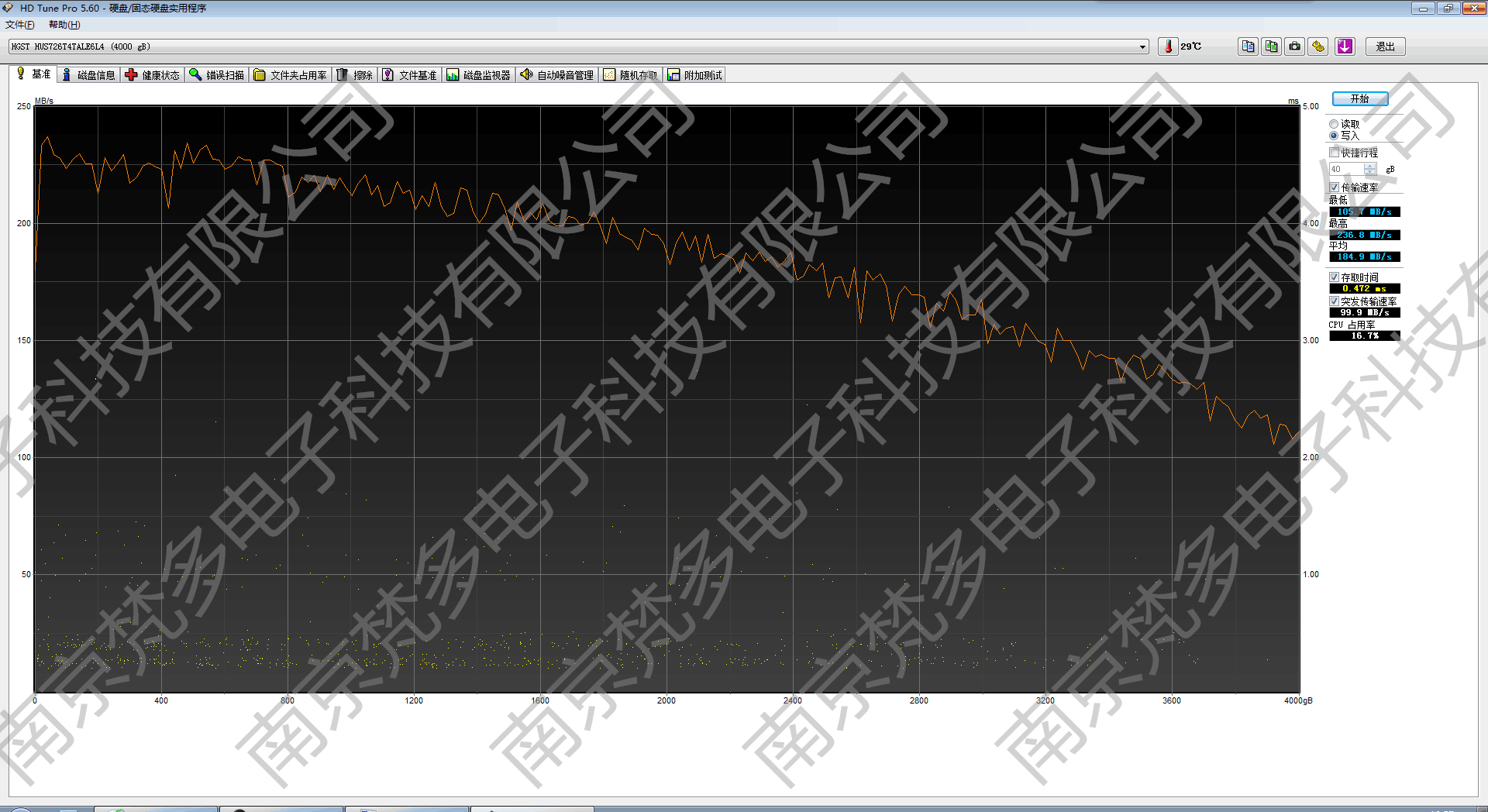Open the 健康状态 health tab
The width and height of the screenshot is (1488, 812).
click(153, 75)
